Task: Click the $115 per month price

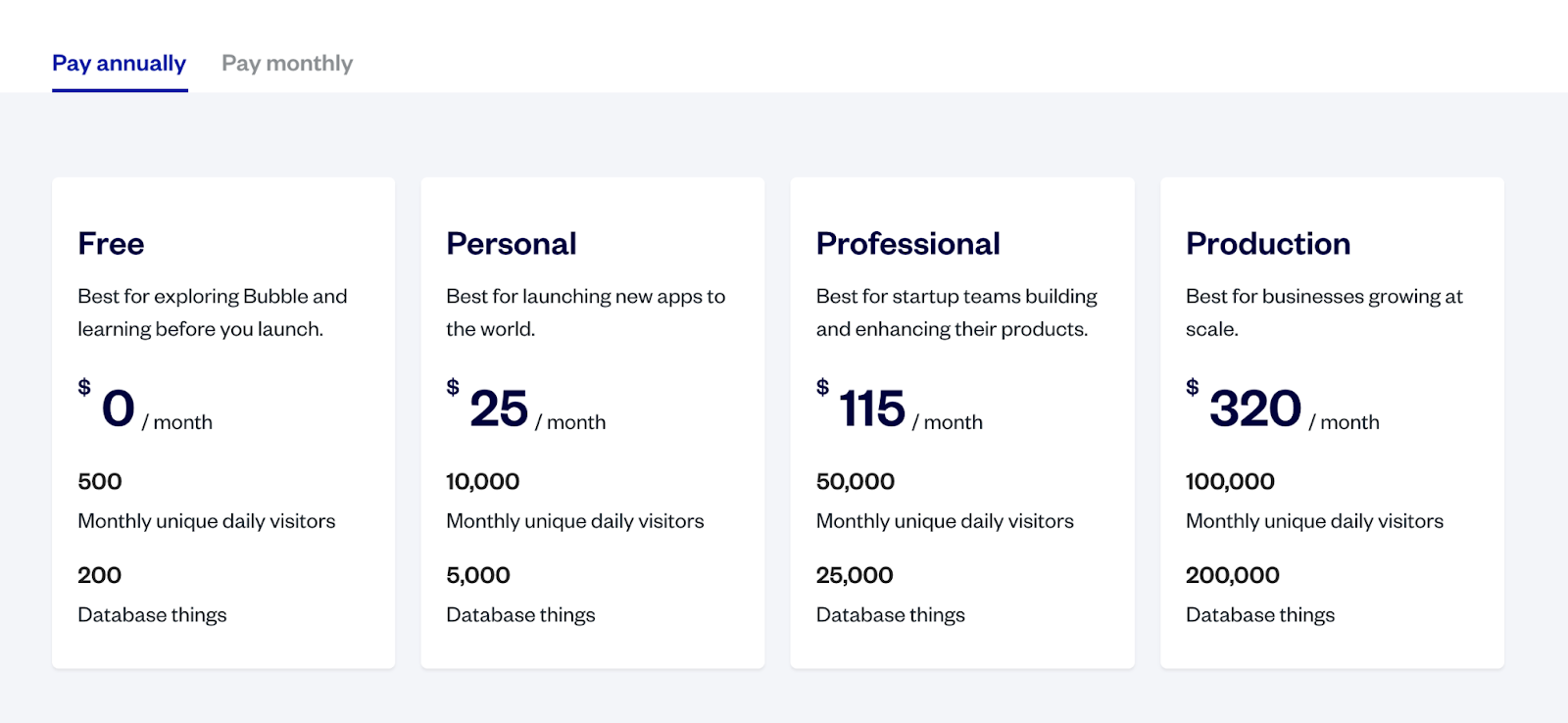Action: point(872,409)
